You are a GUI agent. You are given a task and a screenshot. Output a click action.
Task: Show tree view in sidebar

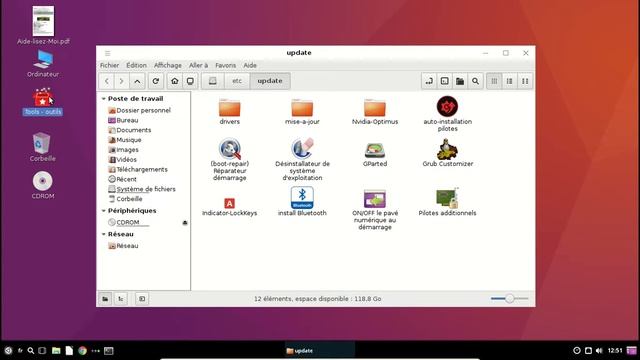click(121, 299)
